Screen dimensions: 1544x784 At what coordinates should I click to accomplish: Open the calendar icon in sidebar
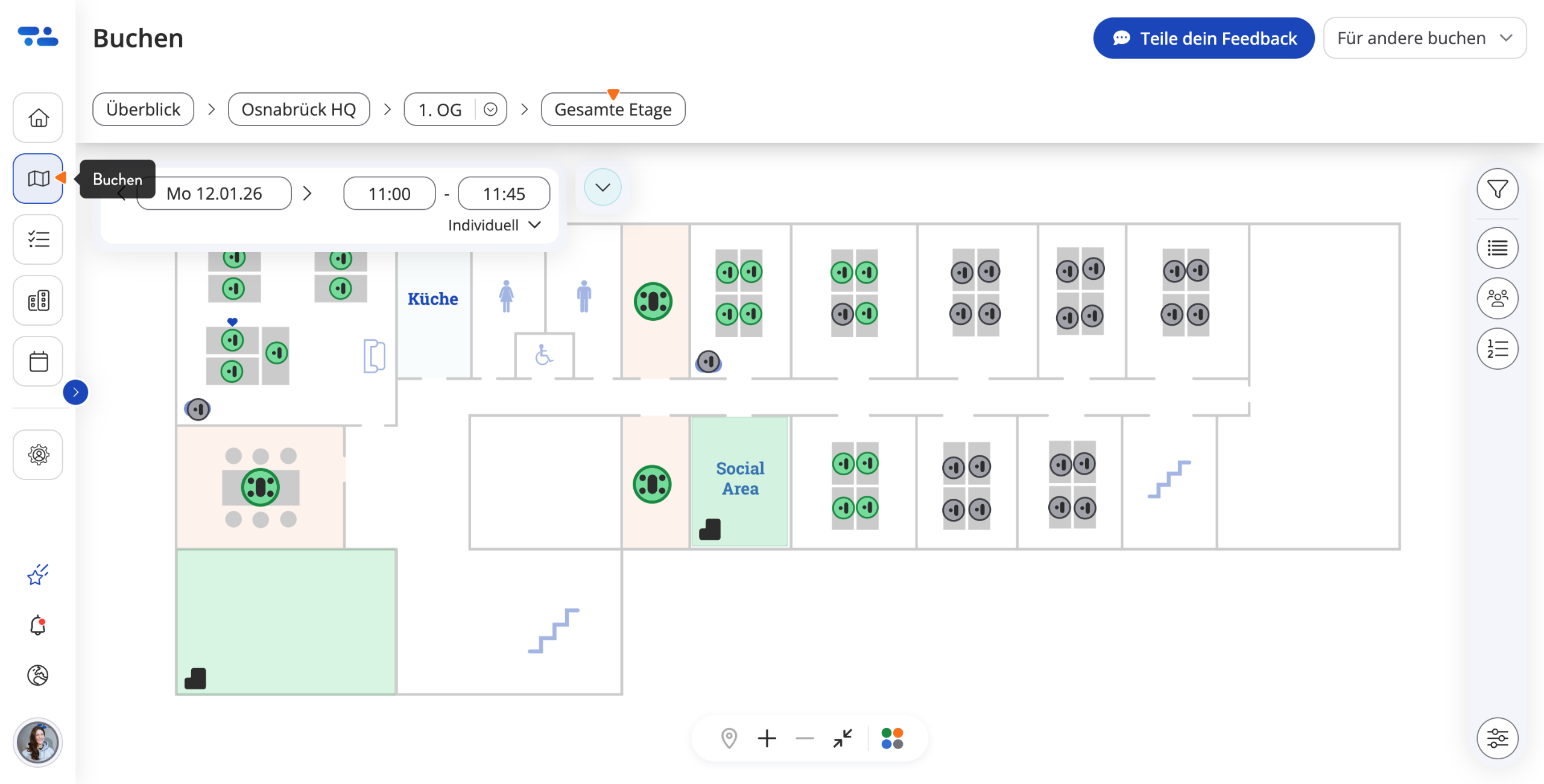[x=38, y=361]
